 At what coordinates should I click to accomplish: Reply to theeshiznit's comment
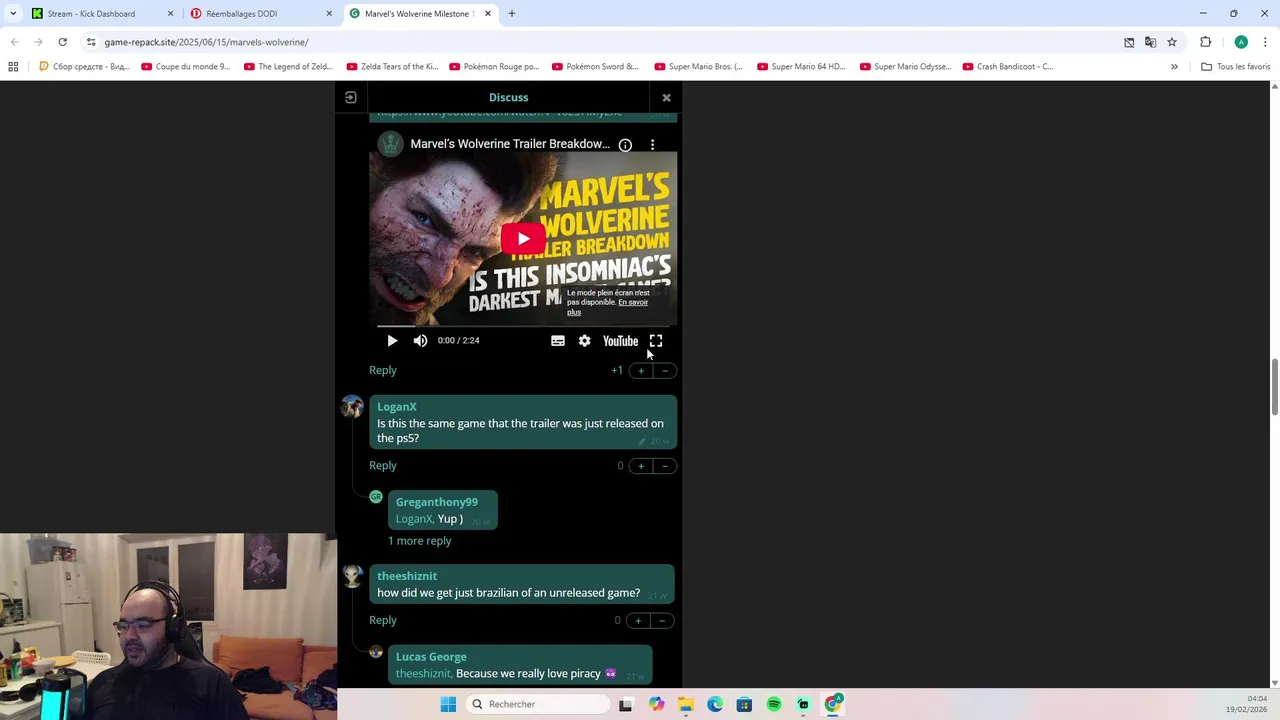click(x=383, y=620)
